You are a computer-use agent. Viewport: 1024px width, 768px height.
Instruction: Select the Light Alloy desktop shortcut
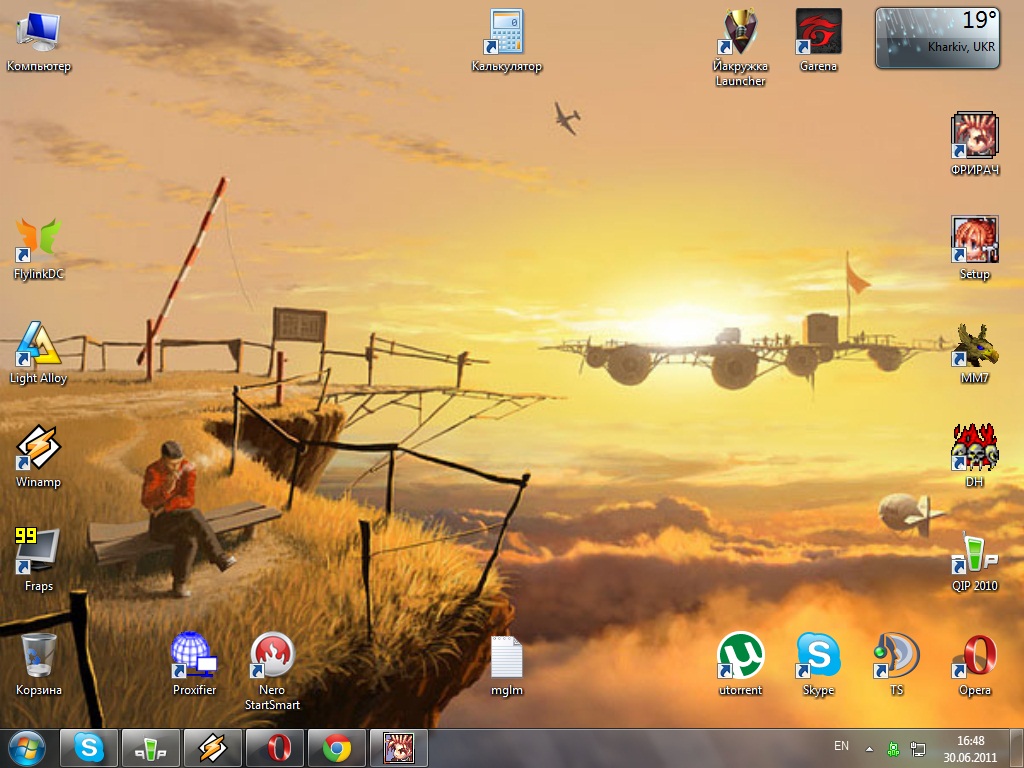39,353
